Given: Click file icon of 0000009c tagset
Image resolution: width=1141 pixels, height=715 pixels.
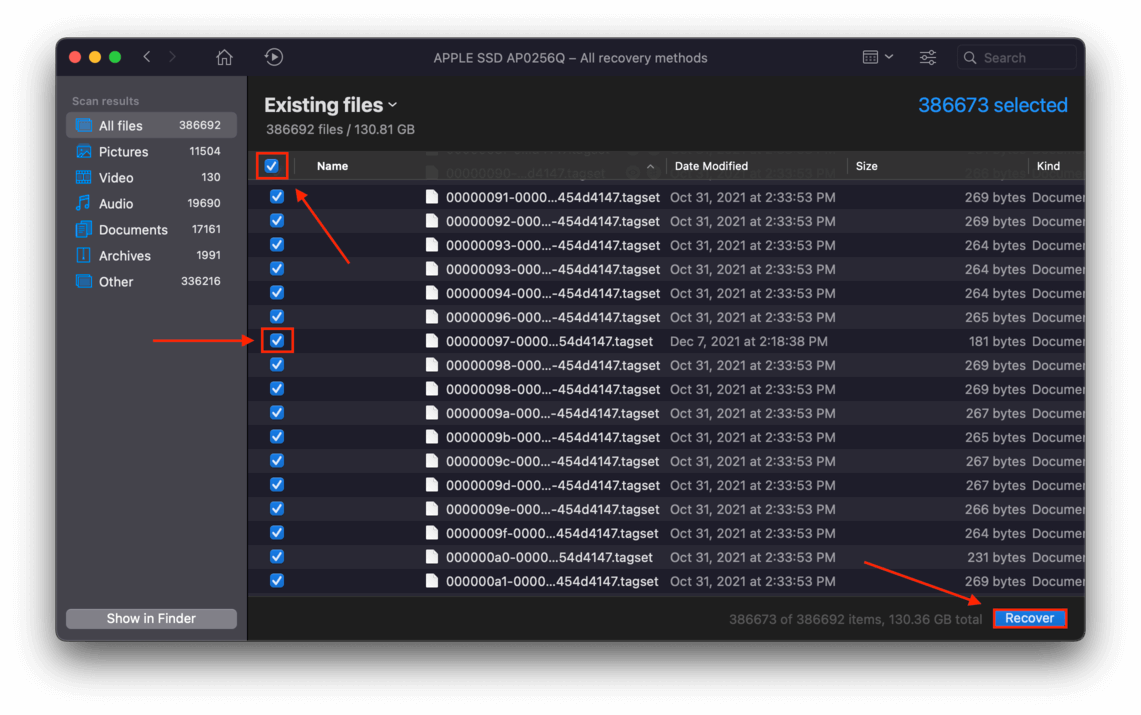Looking at the screenshot, I should 432,460.
